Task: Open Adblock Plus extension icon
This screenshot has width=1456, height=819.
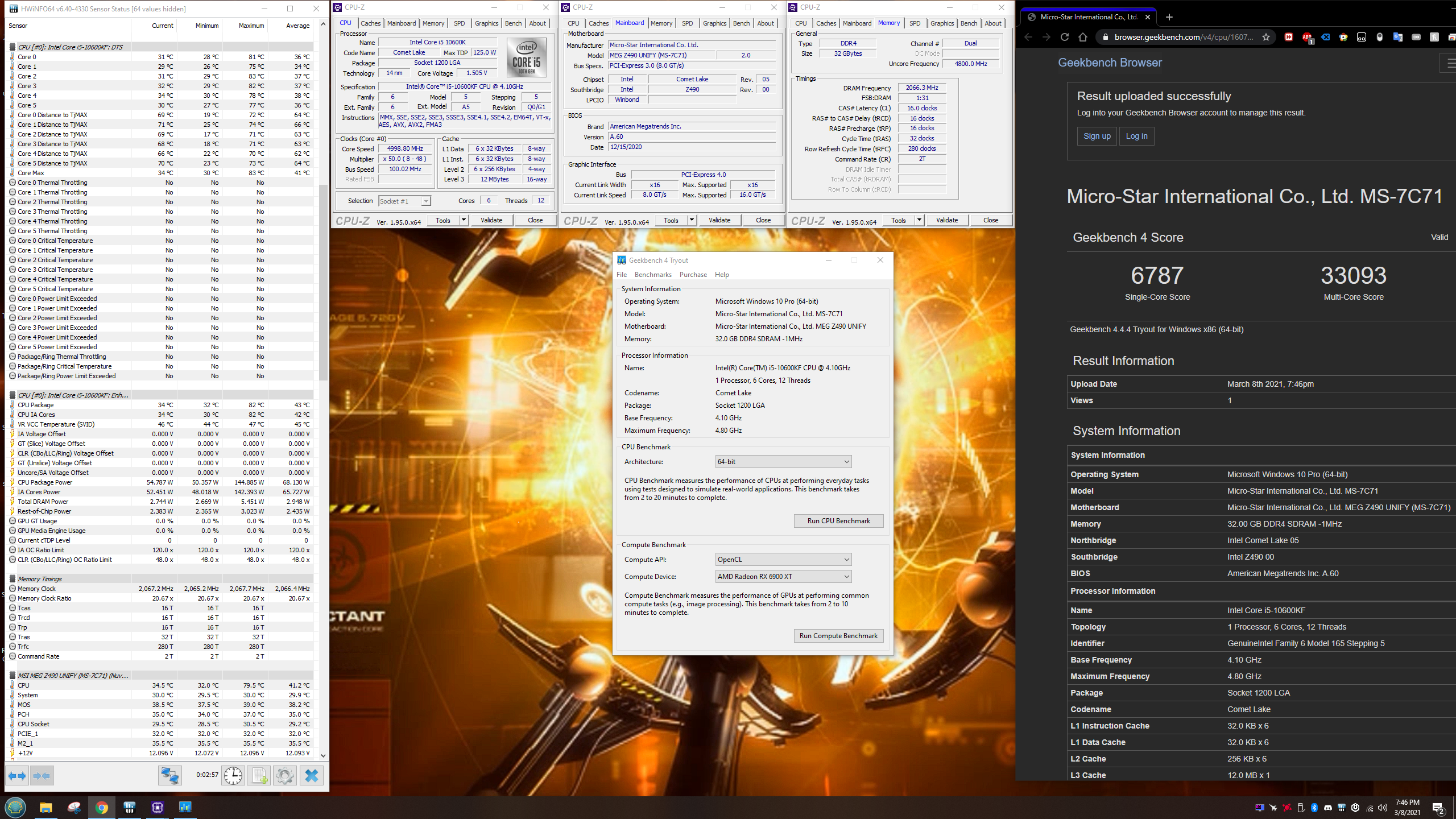Action: click(1307, 37)
